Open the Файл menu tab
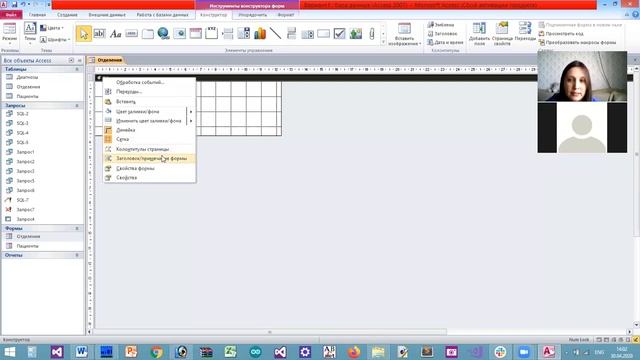 pos(11,15)
